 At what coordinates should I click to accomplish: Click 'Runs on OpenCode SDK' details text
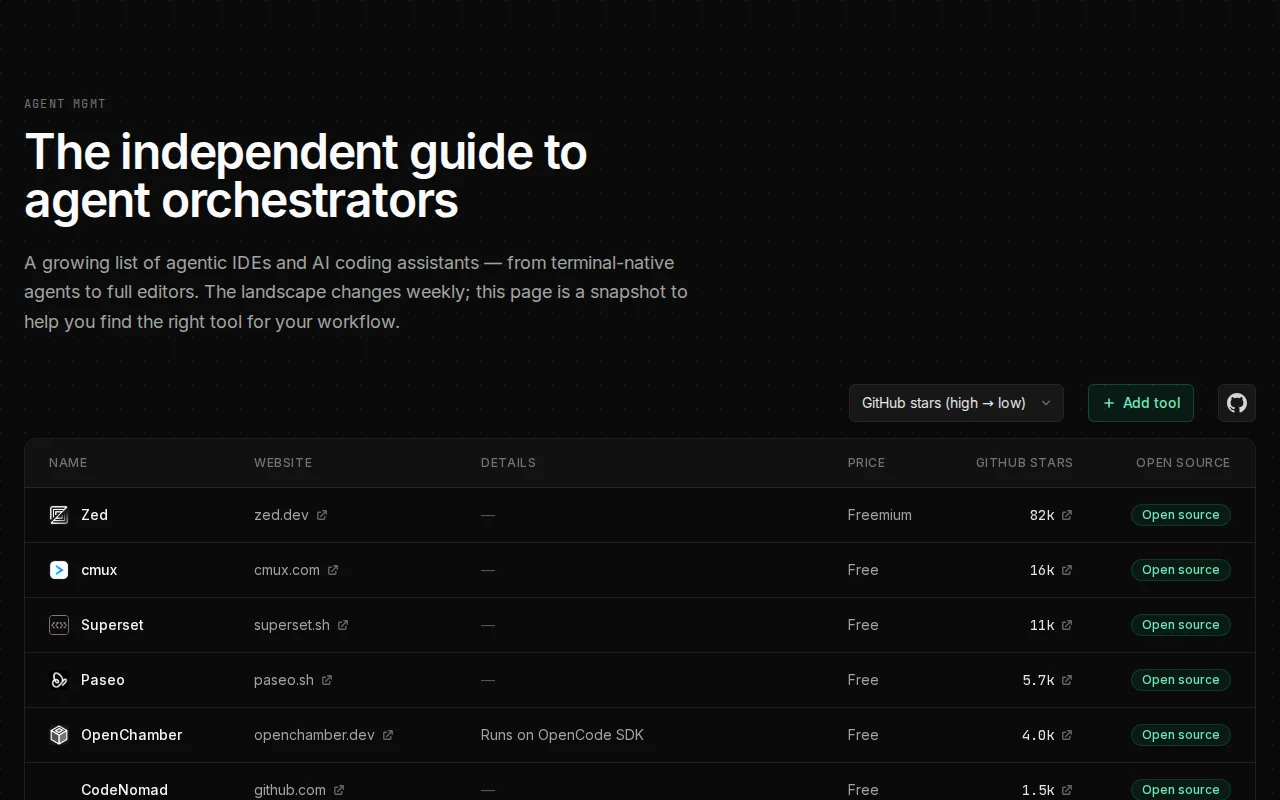tap(562, 735)
